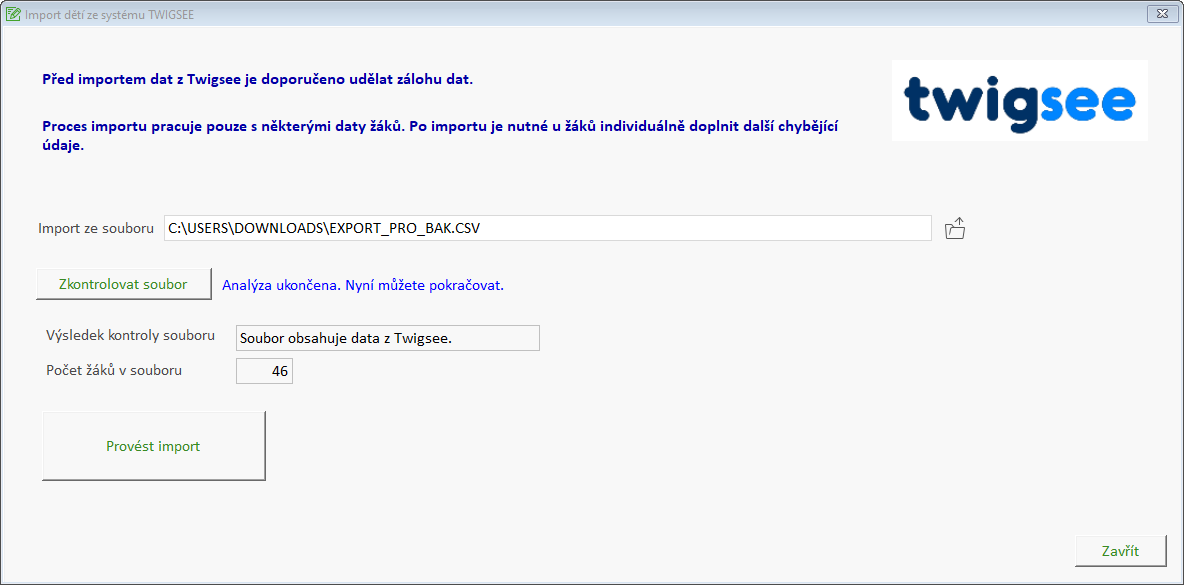Click the Zkontrolovat soubor button
The image size is (1184, 585).
point(124,285)
